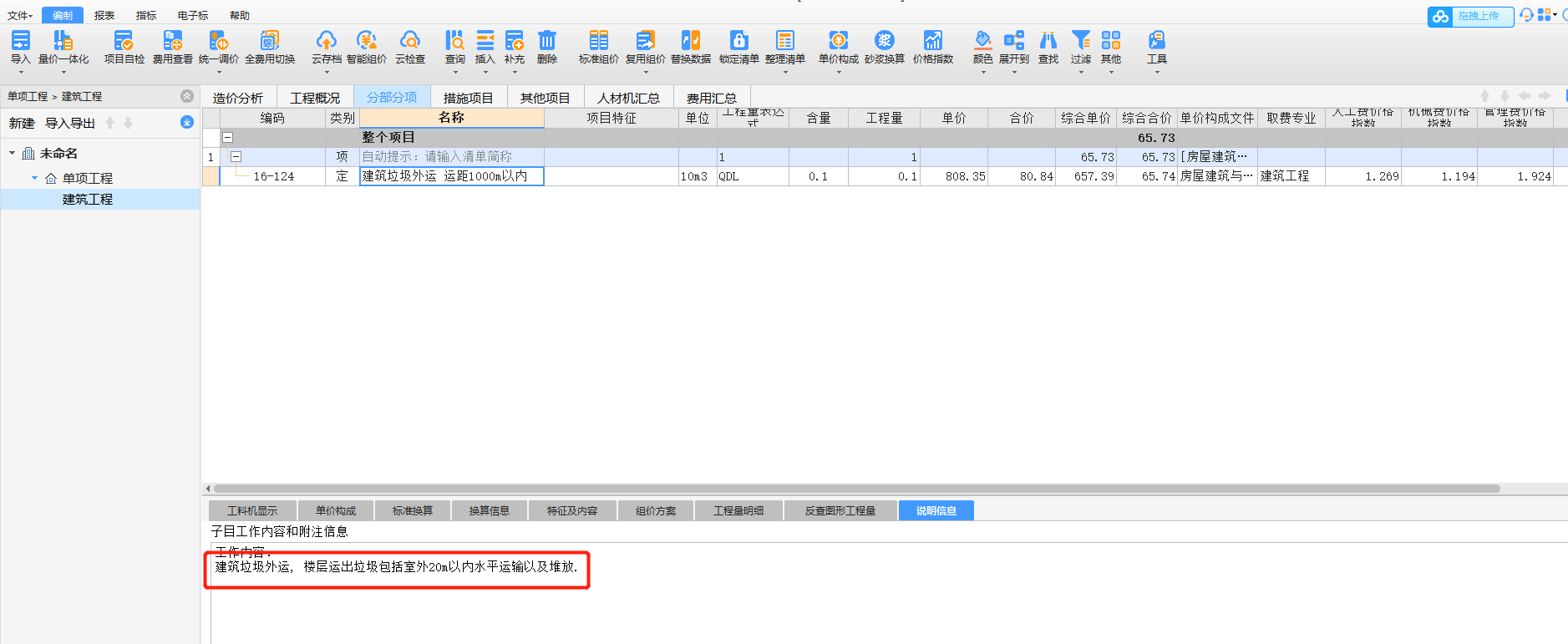
Task: Click the 查找 binoculars find icon
Action: (1048, 40)
